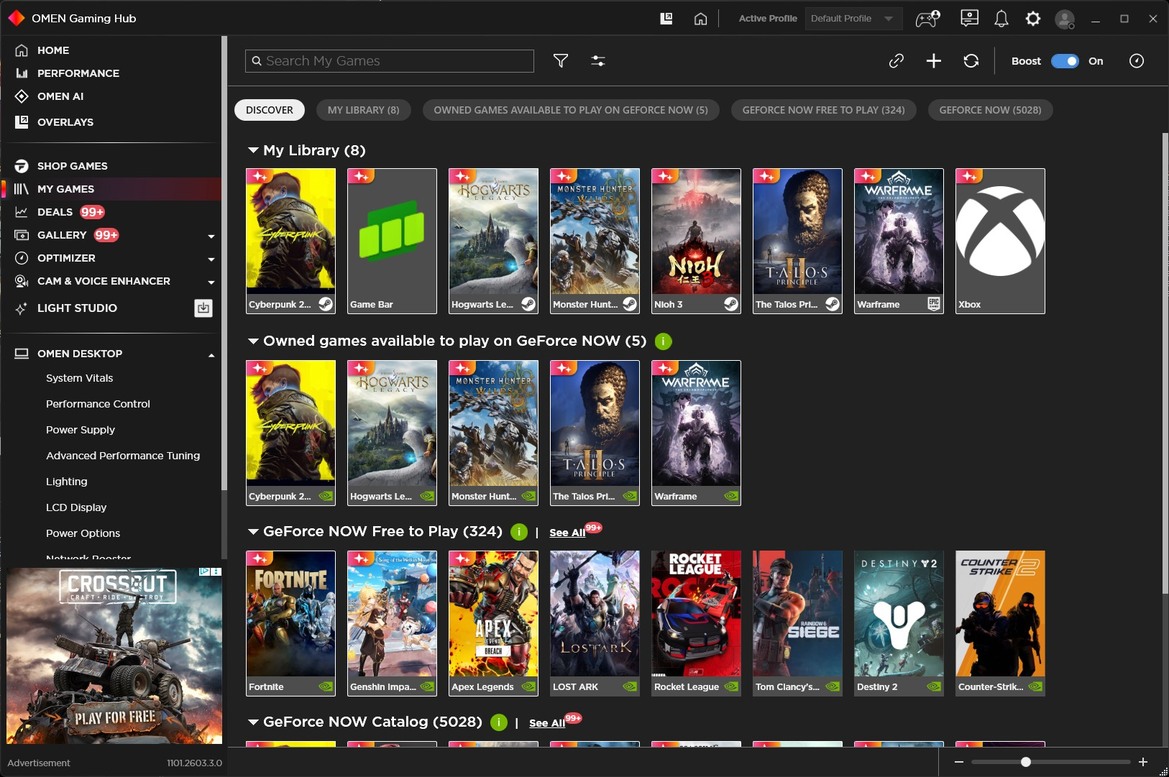The height and width of the screenshot is (777, 1169).
Task: Open System Vitals
Action: click(79, 378)
